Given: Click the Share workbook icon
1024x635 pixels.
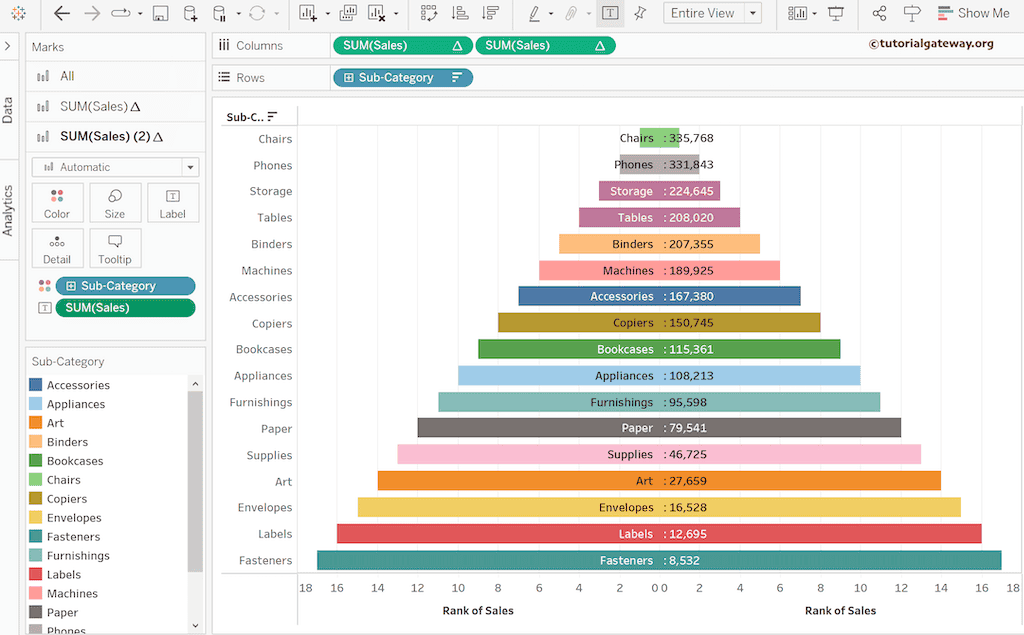Looking at the screenshot, I should [x=883, y=14].
